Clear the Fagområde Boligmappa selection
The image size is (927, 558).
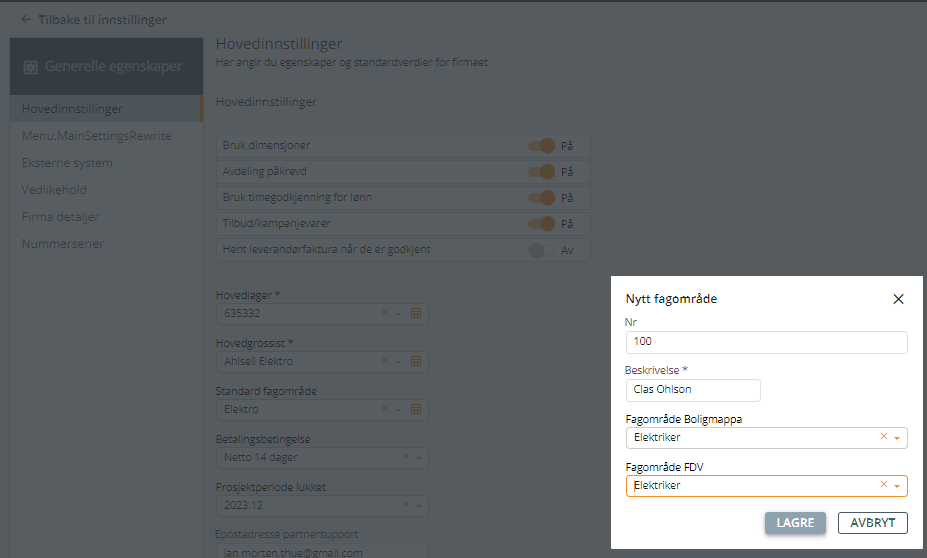pos(883,437)
